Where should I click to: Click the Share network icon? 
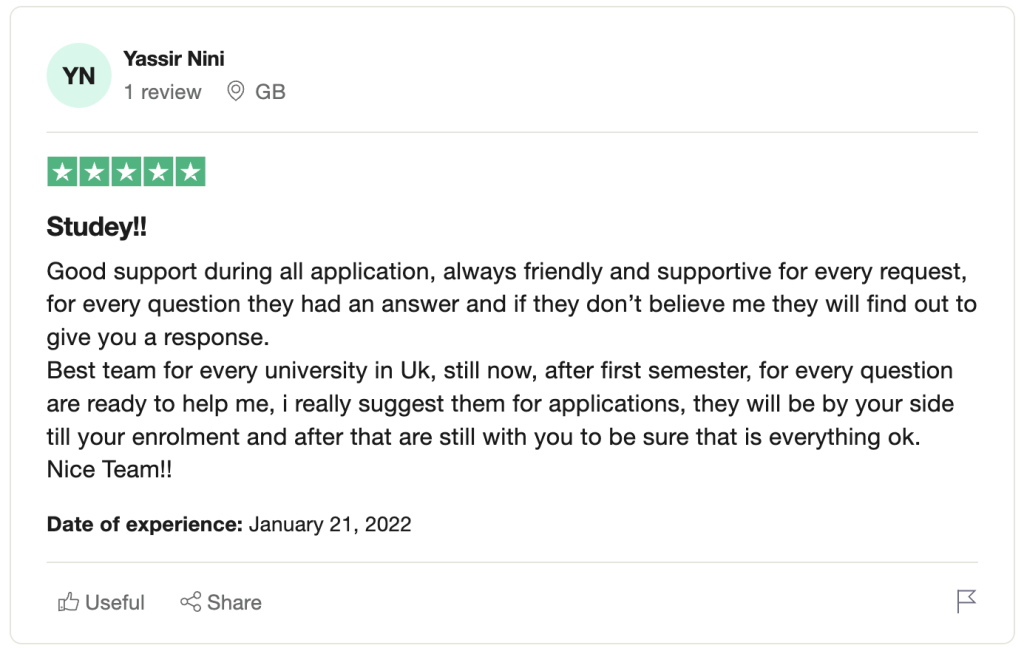pos(191,601)
